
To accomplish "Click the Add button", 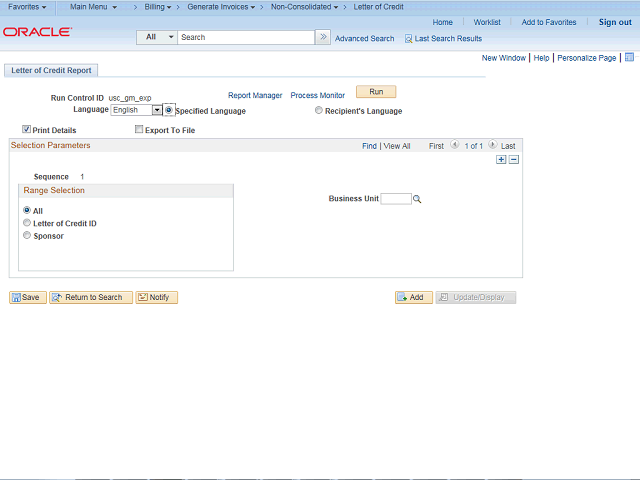I will (x=414, y=297).
